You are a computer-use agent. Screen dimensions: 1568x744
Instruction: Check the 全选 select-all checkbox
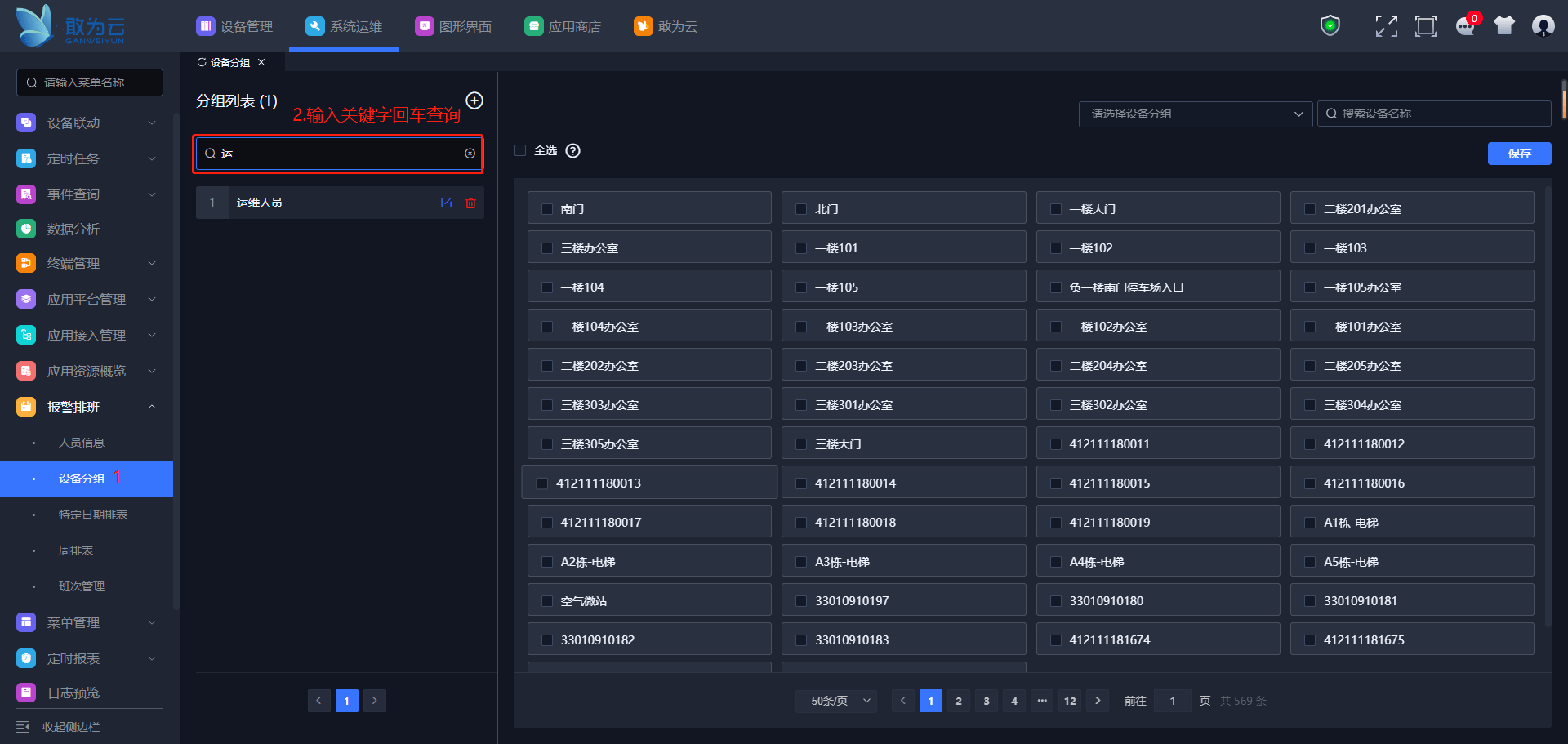(520, 150)
